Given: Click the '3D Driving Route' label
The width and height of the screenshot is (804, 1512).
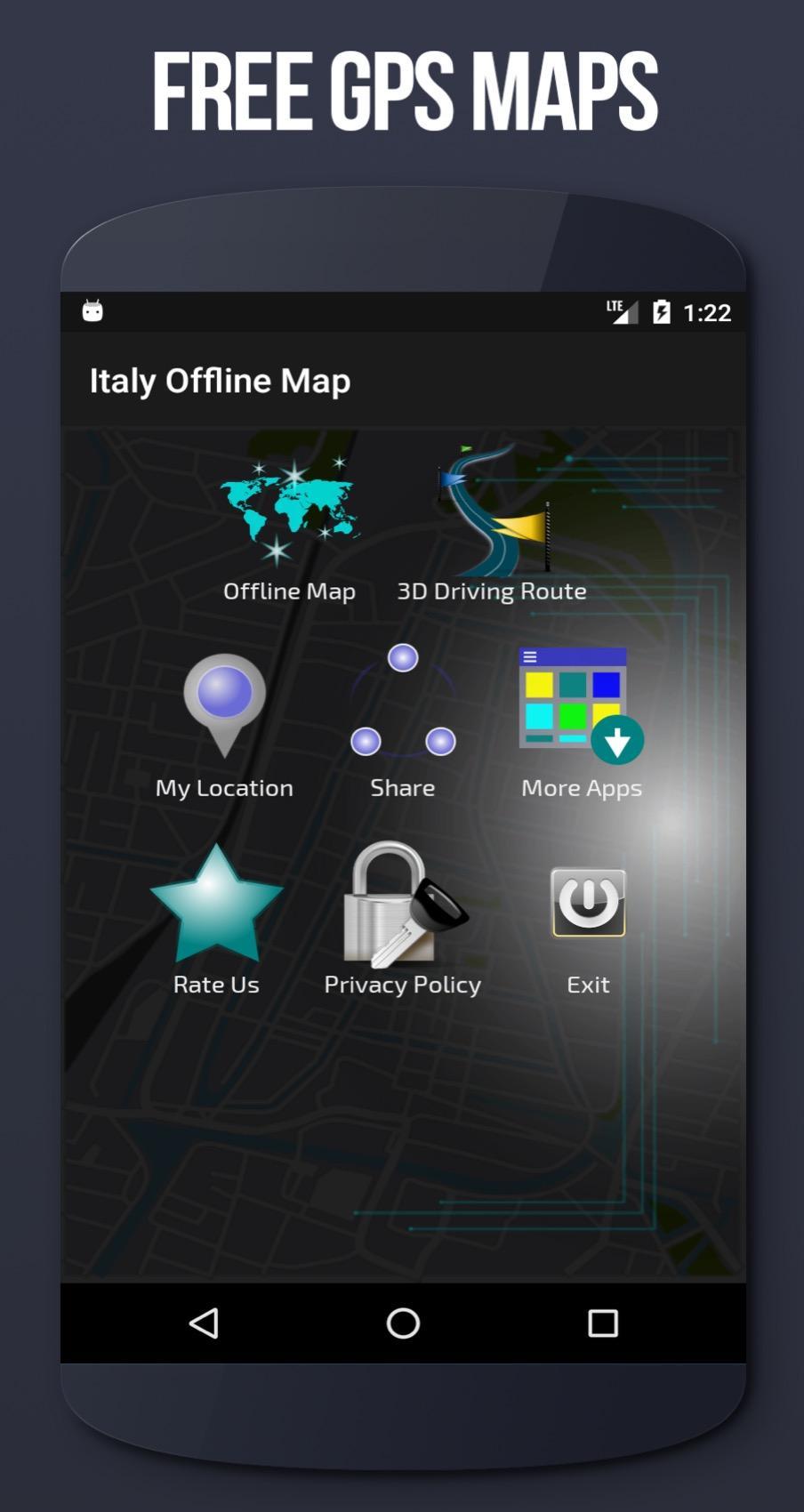Looking at the screenshot, I should click(492, 591).
